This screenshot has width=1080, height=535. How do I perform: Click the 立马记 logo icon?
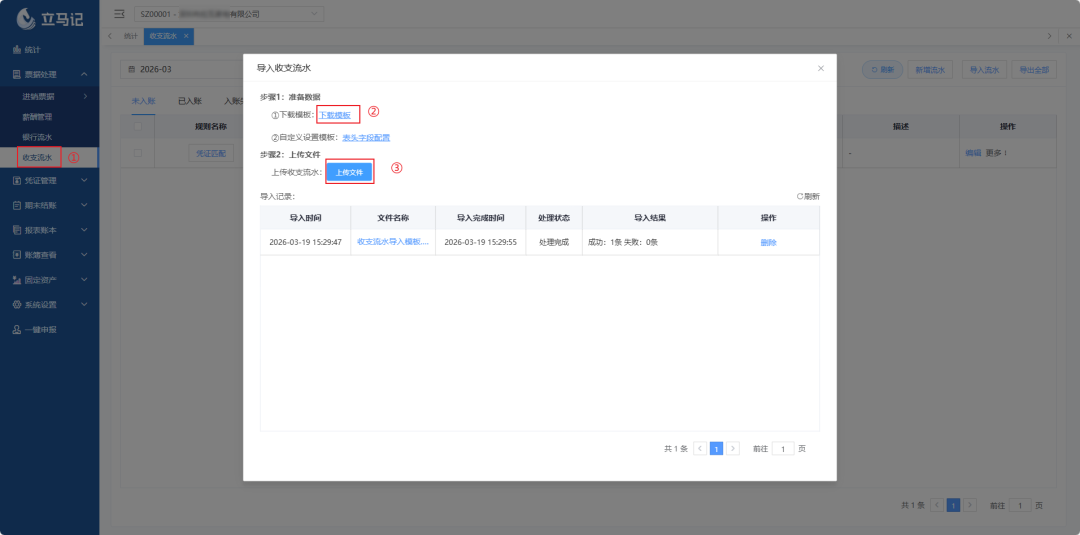pyautogui.click(x=26, y=19)
